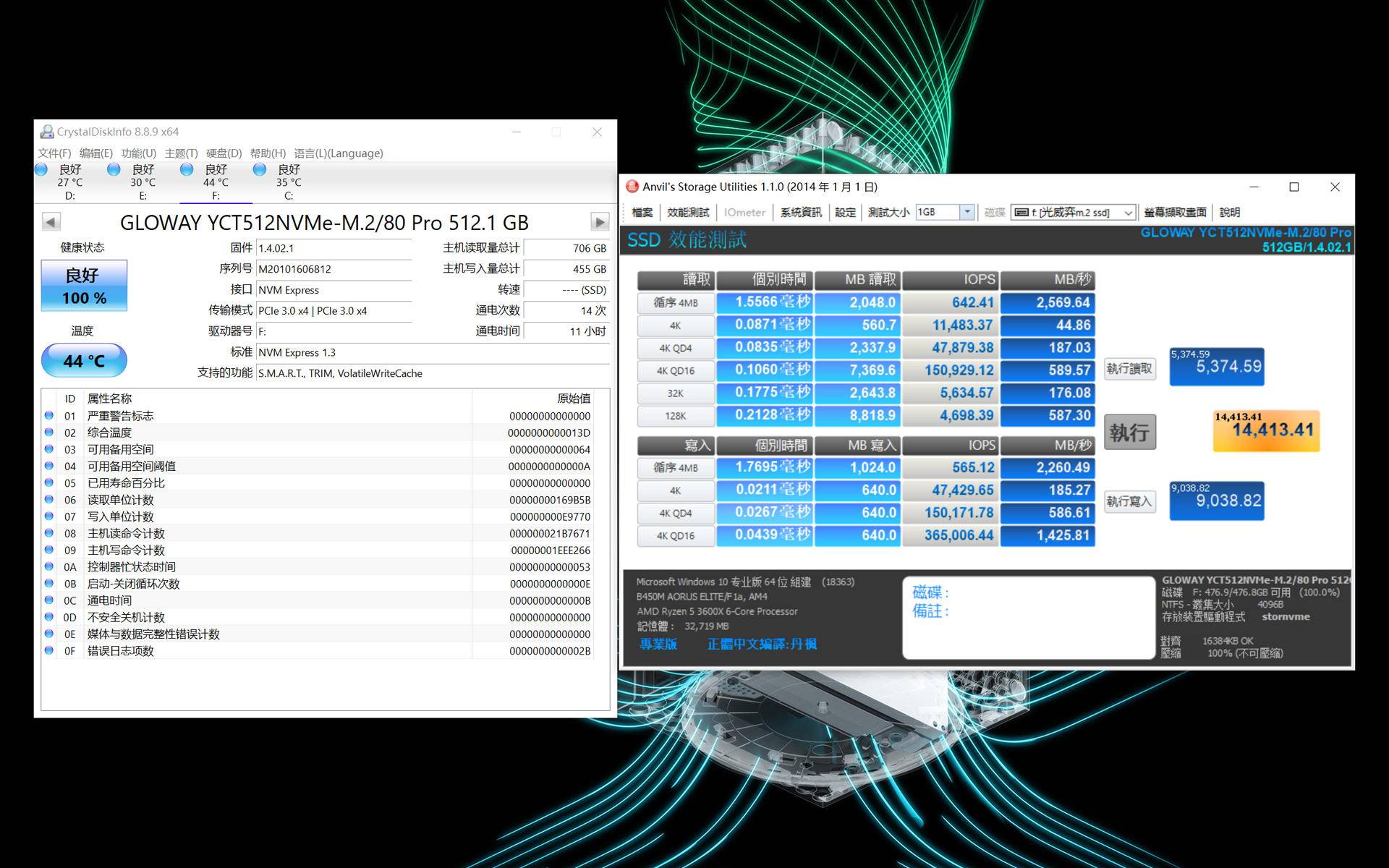The height and width of the screenshot is (868, 1389).
Task: Click the write 4K QD4 test label
Action: point(676,513)
